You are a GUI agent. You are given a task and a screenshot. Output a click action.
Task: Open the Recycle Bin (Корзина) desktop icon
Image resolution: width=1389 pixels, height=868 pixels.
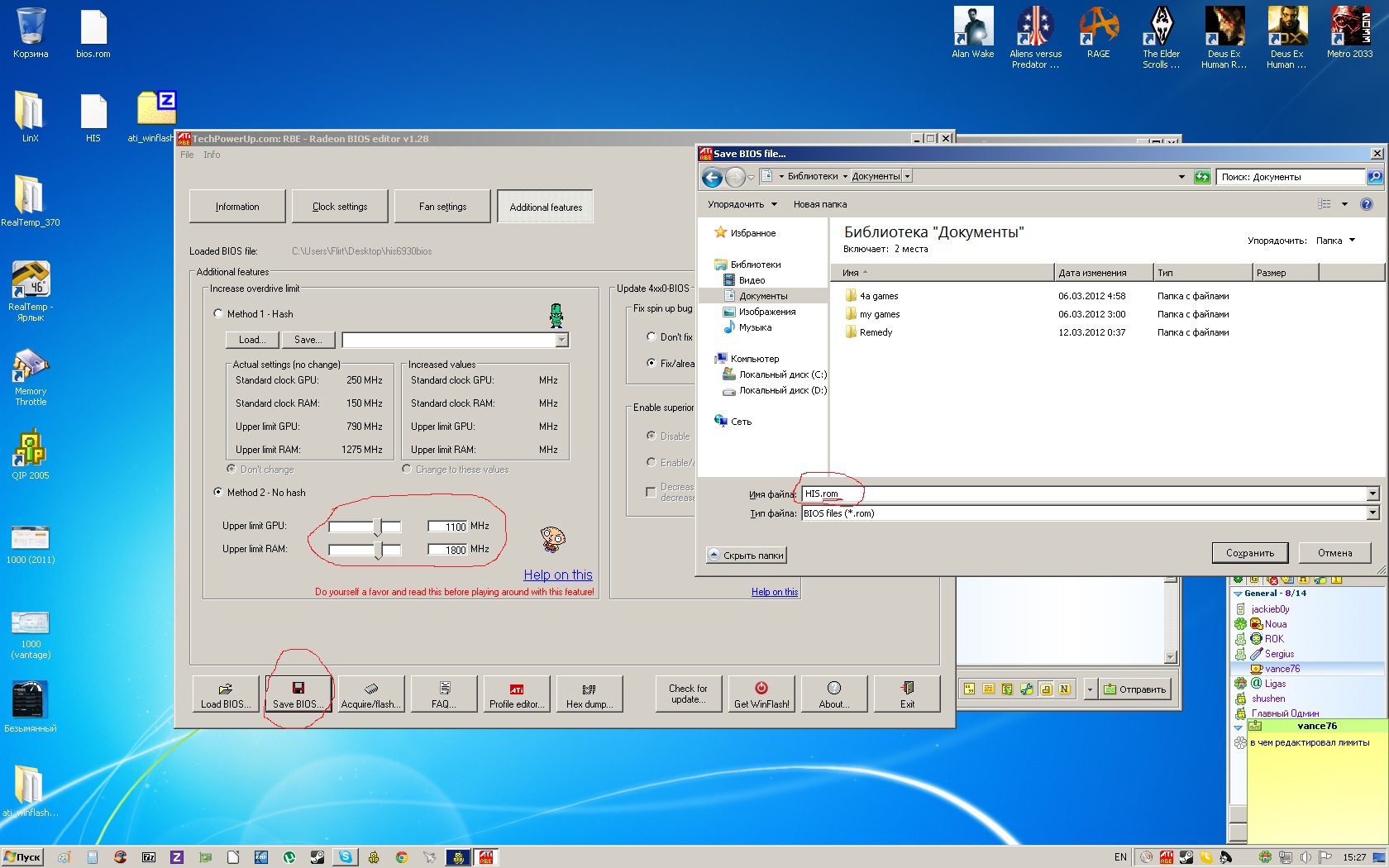click(31, 33)
